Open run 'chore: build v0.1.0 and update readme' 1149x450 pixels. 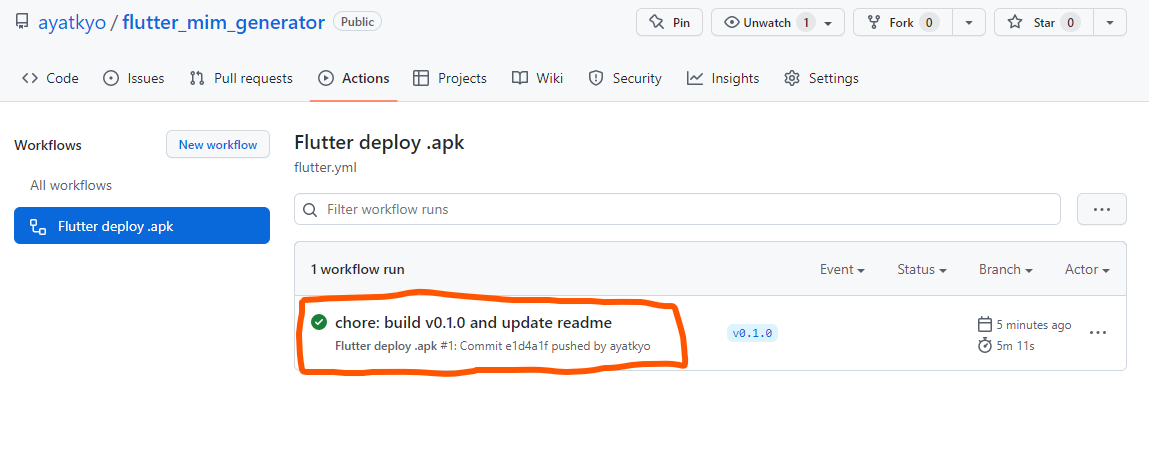[473, 322]
